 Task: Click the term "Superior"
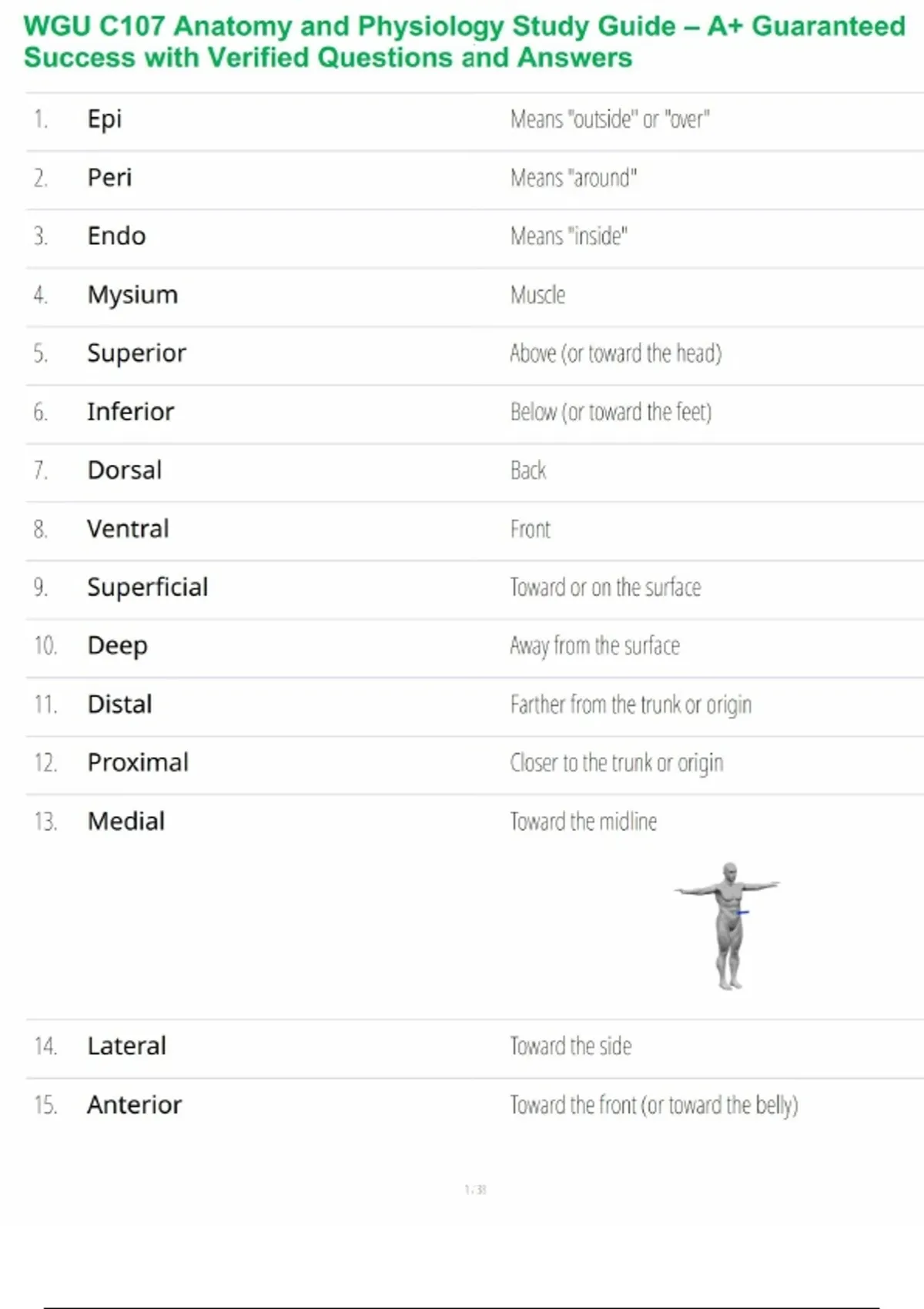(136, 353)
